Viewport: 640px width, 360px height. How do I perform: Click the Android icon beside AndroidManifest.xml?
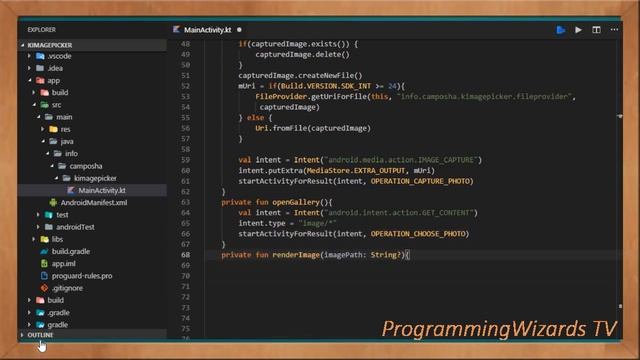click(x=53, y=202)
